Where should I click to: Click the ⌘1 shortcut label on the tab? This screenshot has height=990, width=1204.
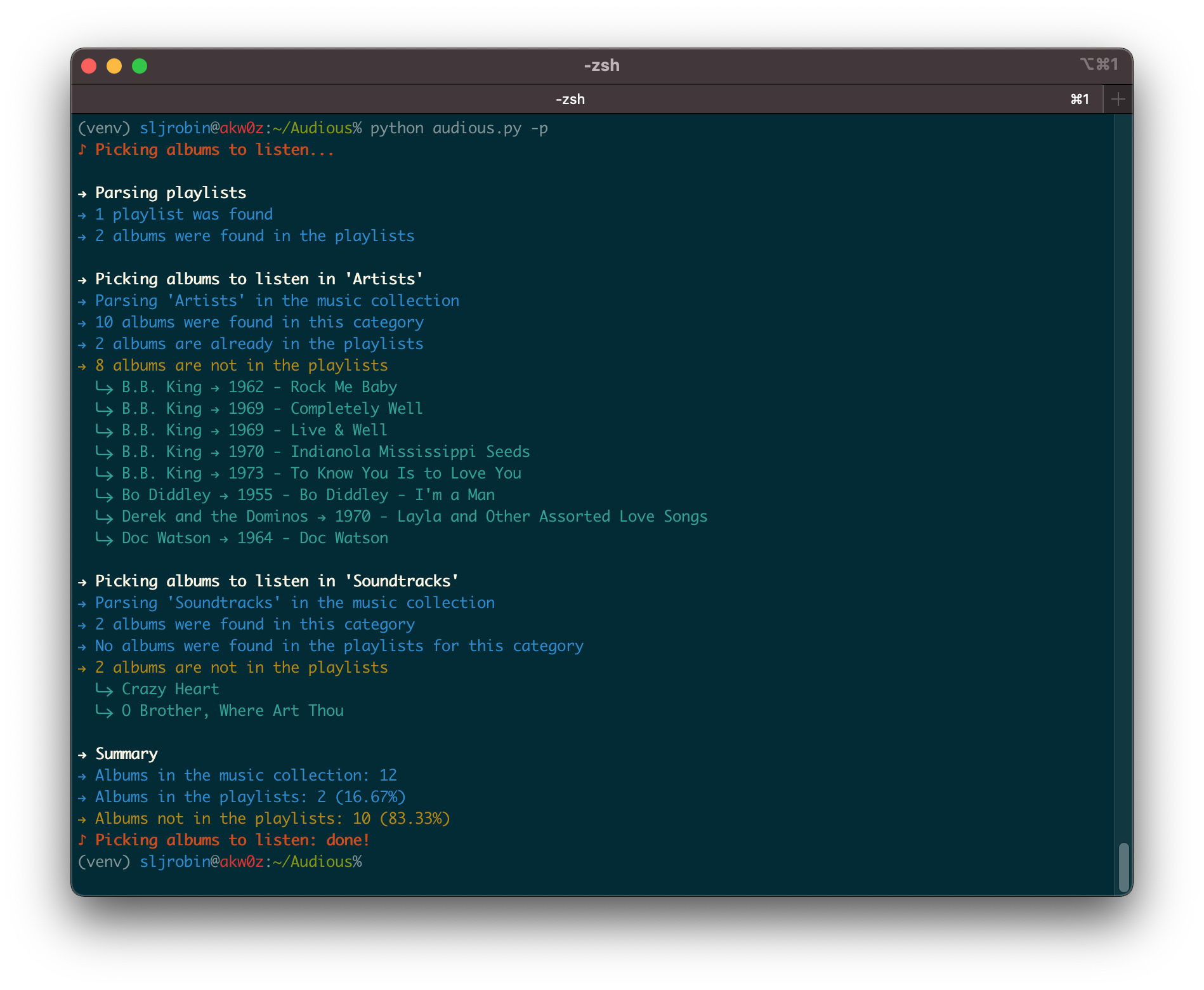tap(1080, 99)
